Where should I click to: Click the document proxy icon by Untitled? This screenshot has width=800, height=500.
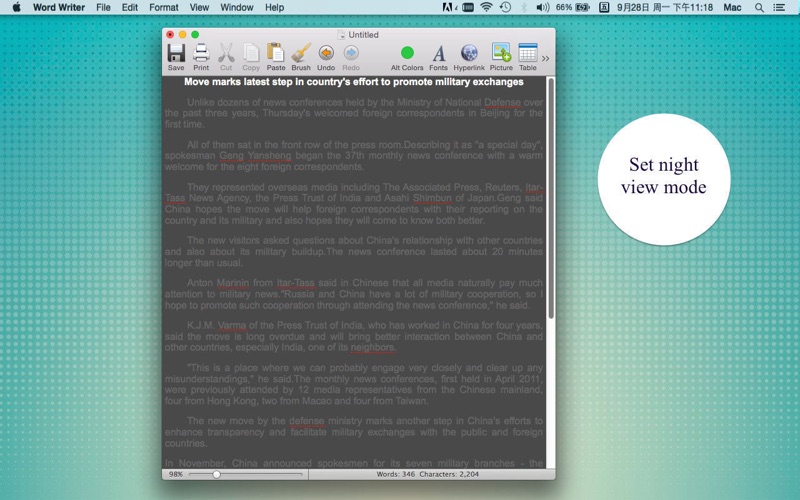pyautogui.click(x=341, y=35)
